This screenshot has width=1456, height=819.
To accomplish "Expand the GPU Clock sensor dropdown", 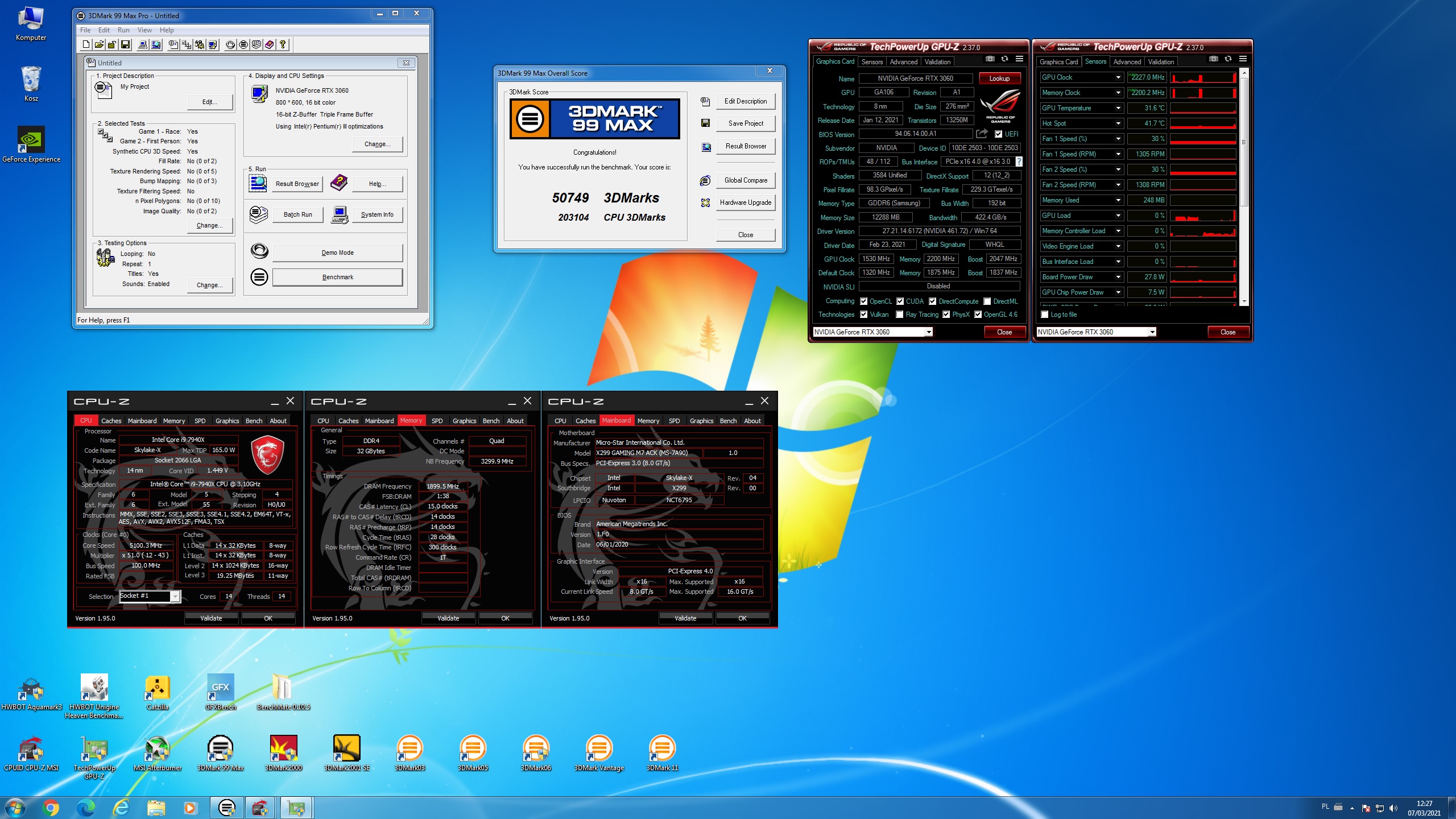I will [x=1118, y=77].
